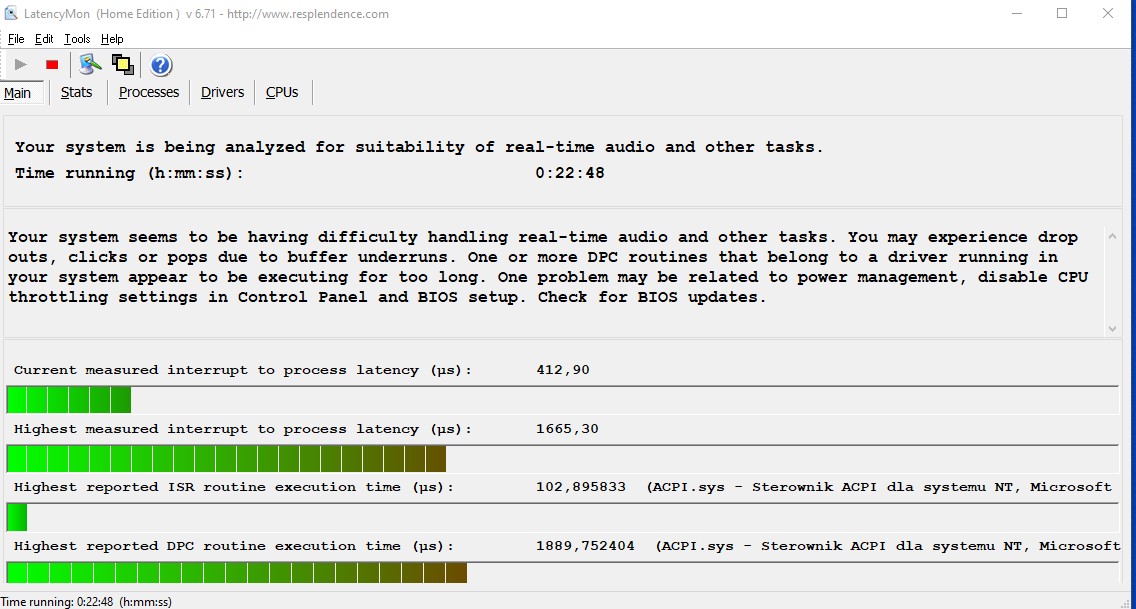This screenshot has width=1136, height=609.
Task: View the CPUs tab
Action: pyautogui.click(x=282, y=92)
